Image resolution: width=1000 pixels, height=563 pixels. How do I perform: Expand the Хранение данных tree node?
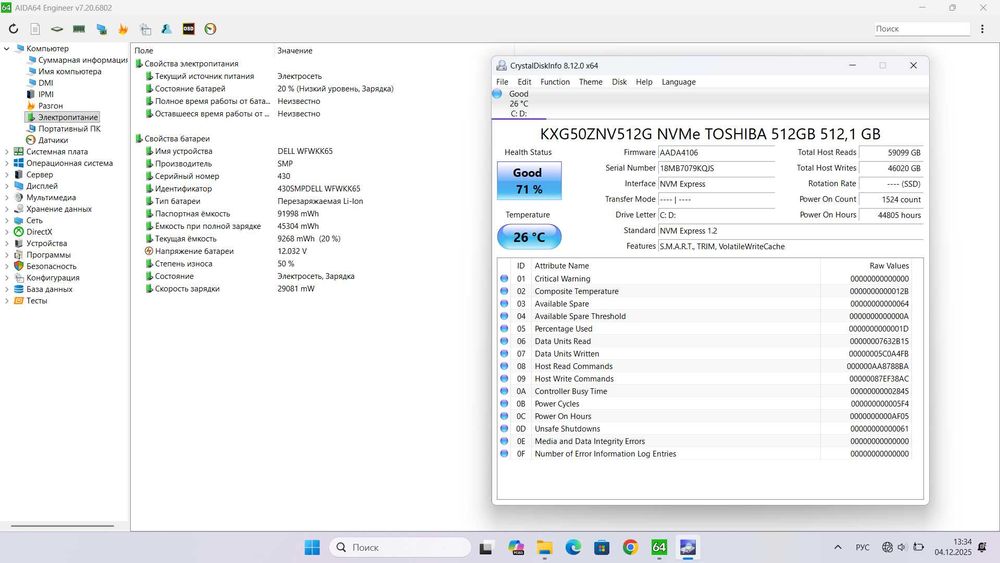tap(7, 209)
